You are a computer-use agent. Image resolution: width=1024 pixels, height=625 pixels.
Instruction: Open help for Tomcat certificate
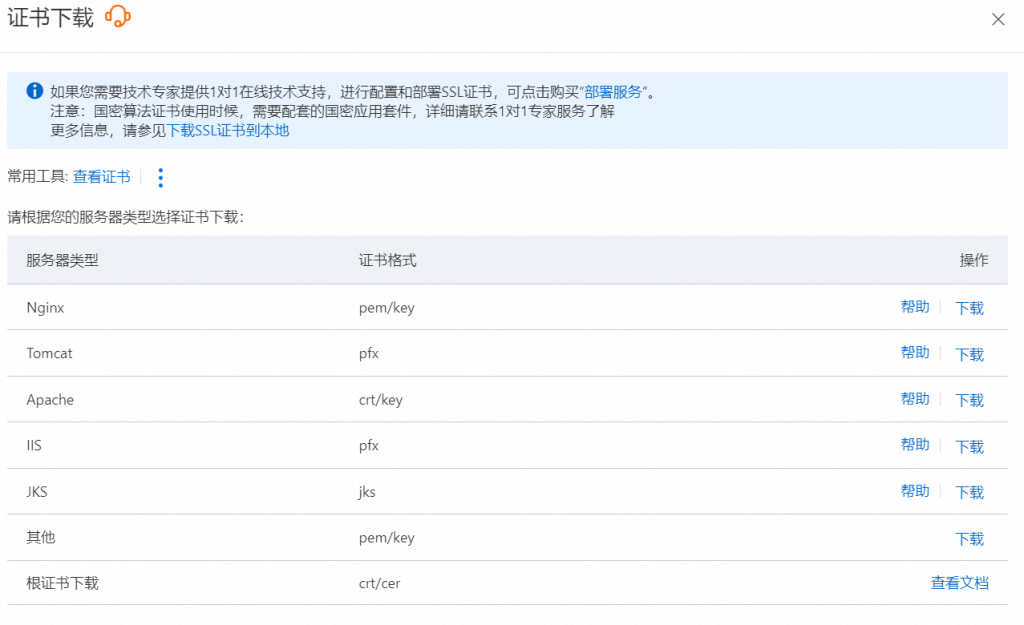[x=914, y=353]
